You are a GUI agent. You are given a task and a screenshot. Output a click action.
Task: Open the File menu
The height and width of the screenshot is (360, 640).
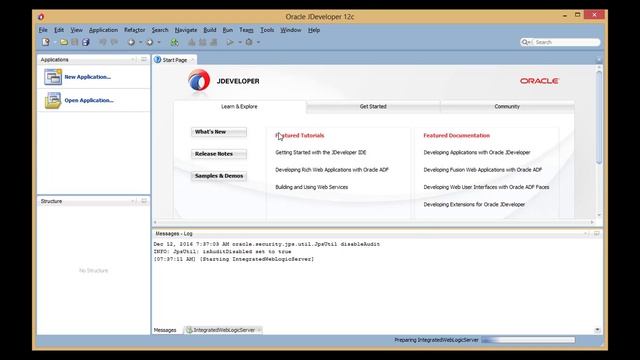(43, 30)
